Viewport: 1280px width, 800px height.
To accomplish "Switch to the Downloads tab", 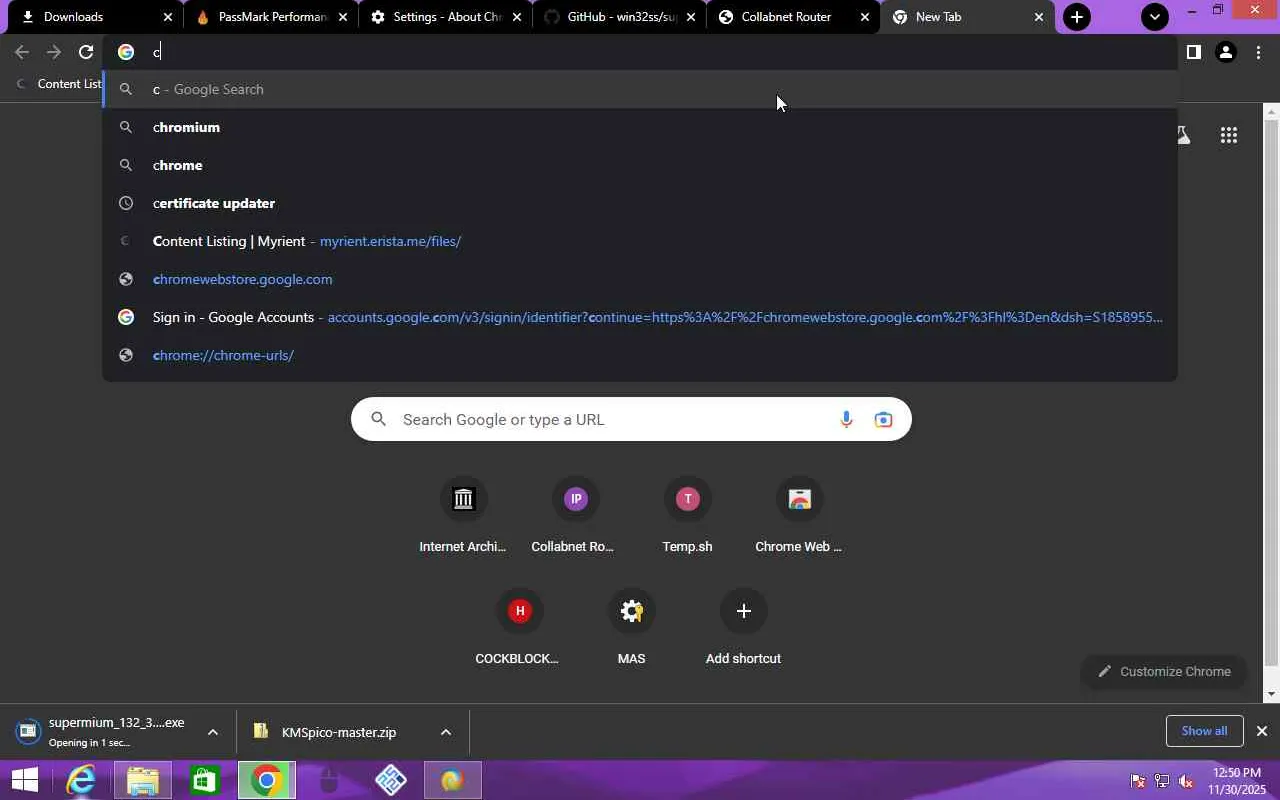I will pyautogui.click(x=95, y=17).
